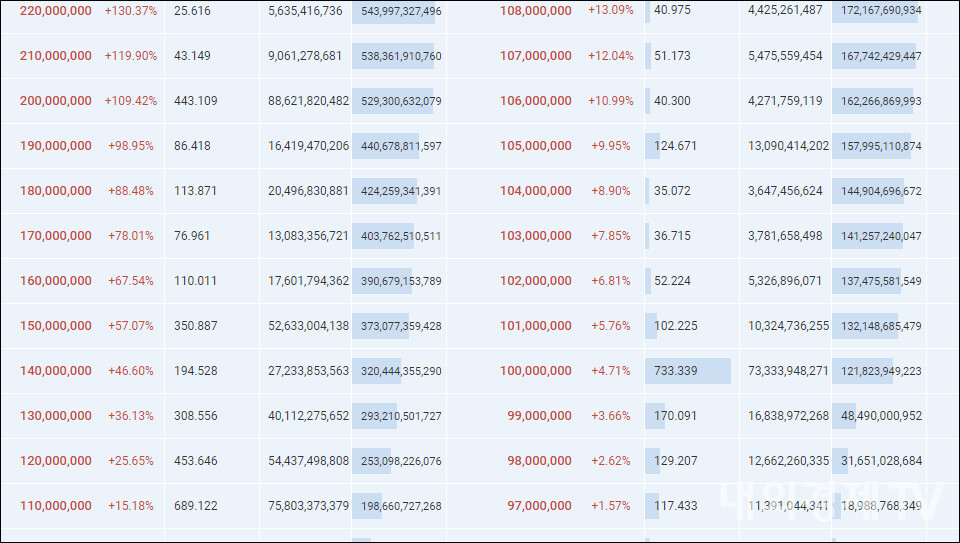Click the 108,000,000 price cell
The image size is (960, 543).
pyautogui.click(x=536, y=11)
